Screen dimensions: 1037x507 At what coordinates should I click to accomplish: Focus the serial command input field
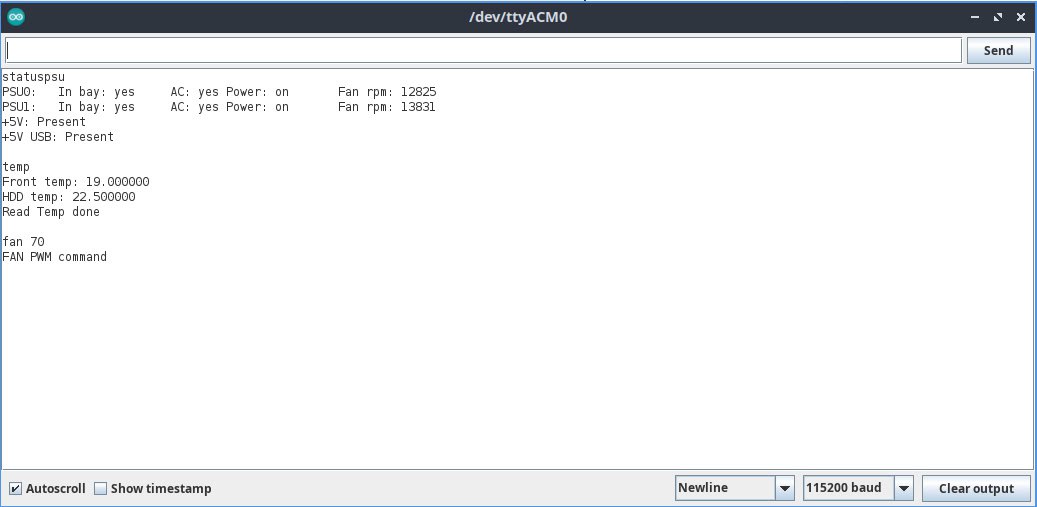click(484, 51)
